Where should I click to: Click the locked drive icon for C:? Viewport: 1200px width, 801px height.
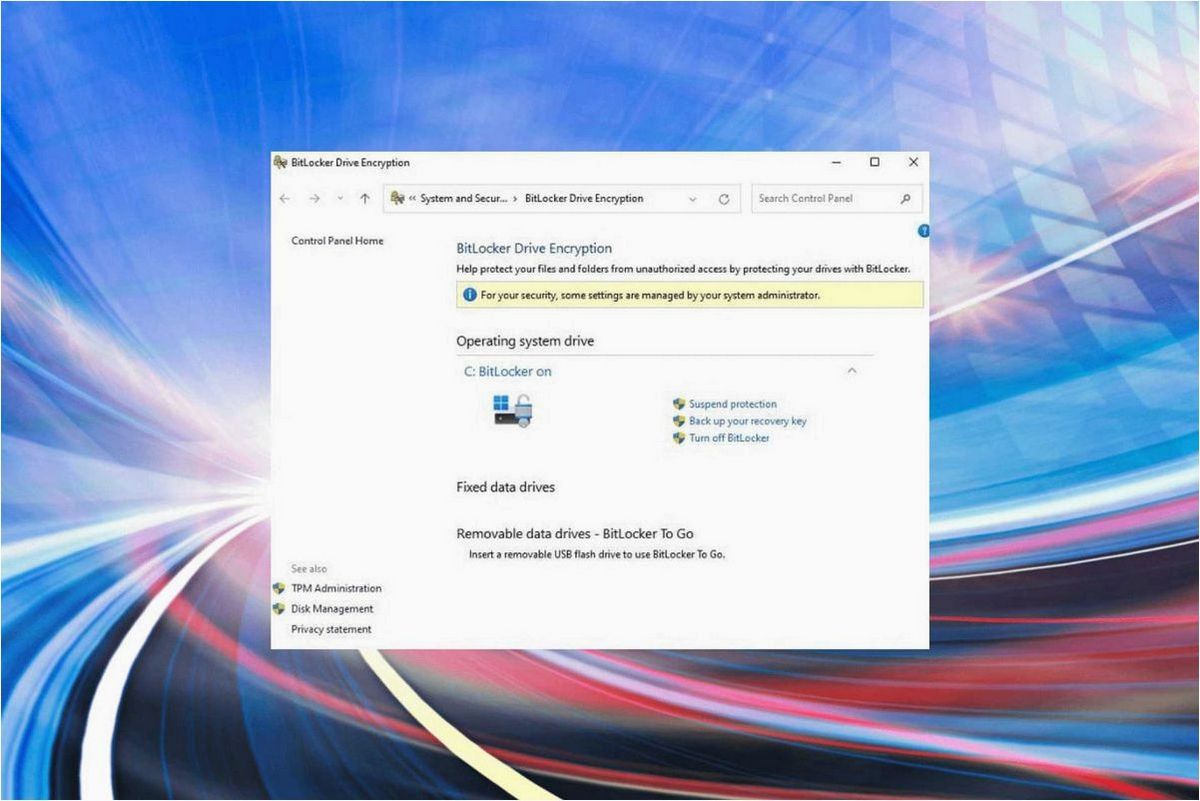[513, 411]
